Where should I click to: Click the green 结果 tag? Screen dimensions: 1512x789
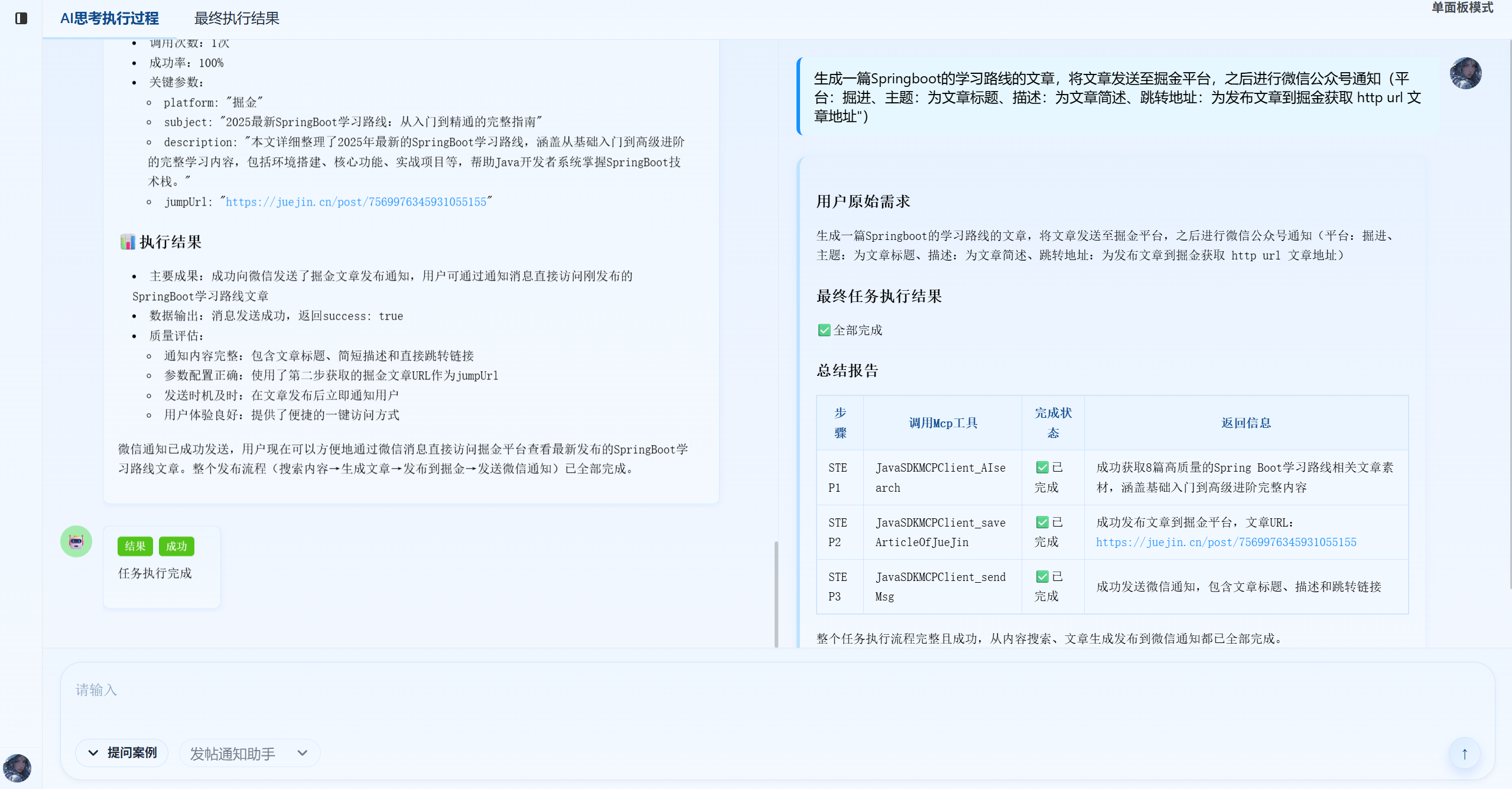[x=135, y=546]
